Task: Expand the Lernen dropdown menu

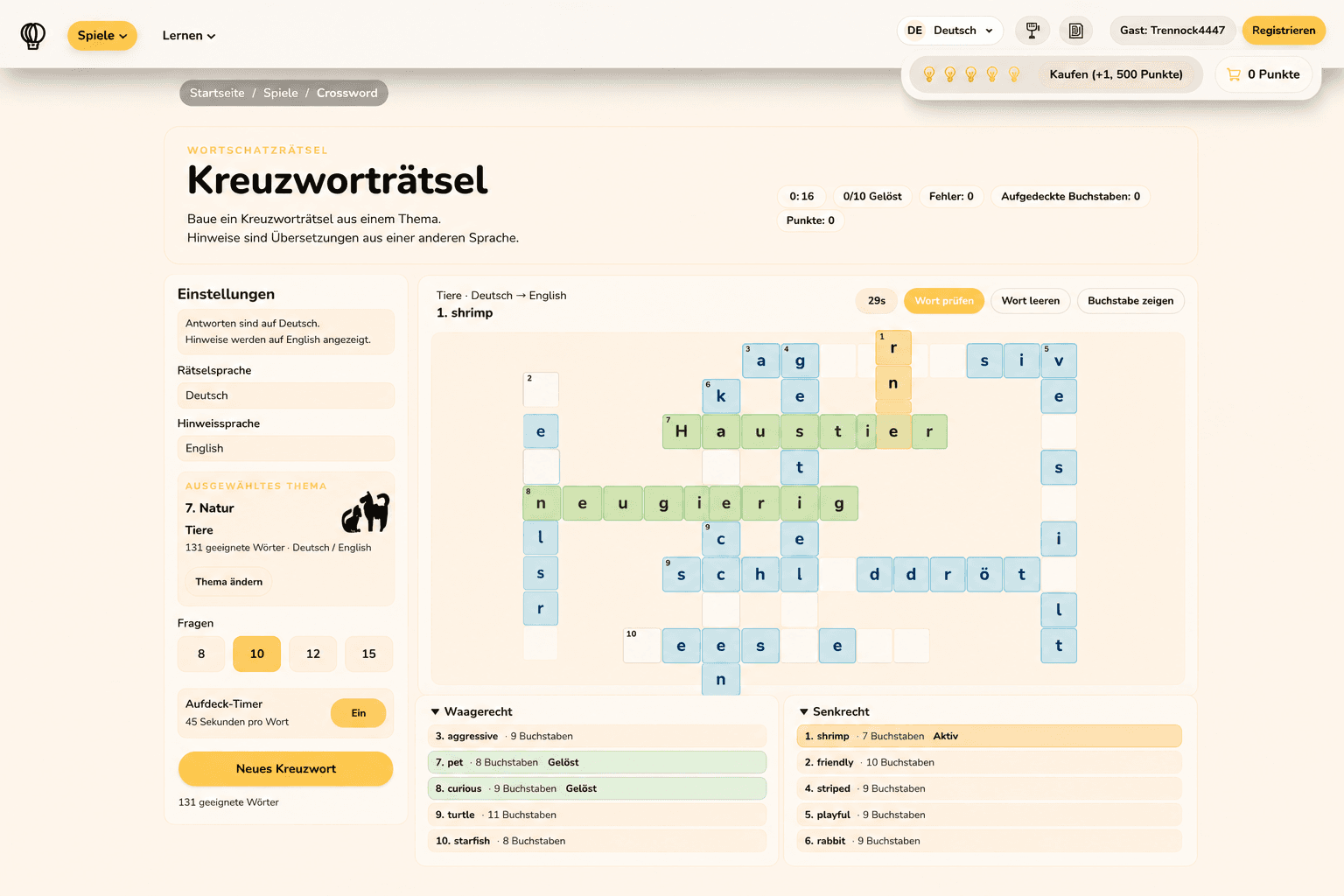Action: 189,36
